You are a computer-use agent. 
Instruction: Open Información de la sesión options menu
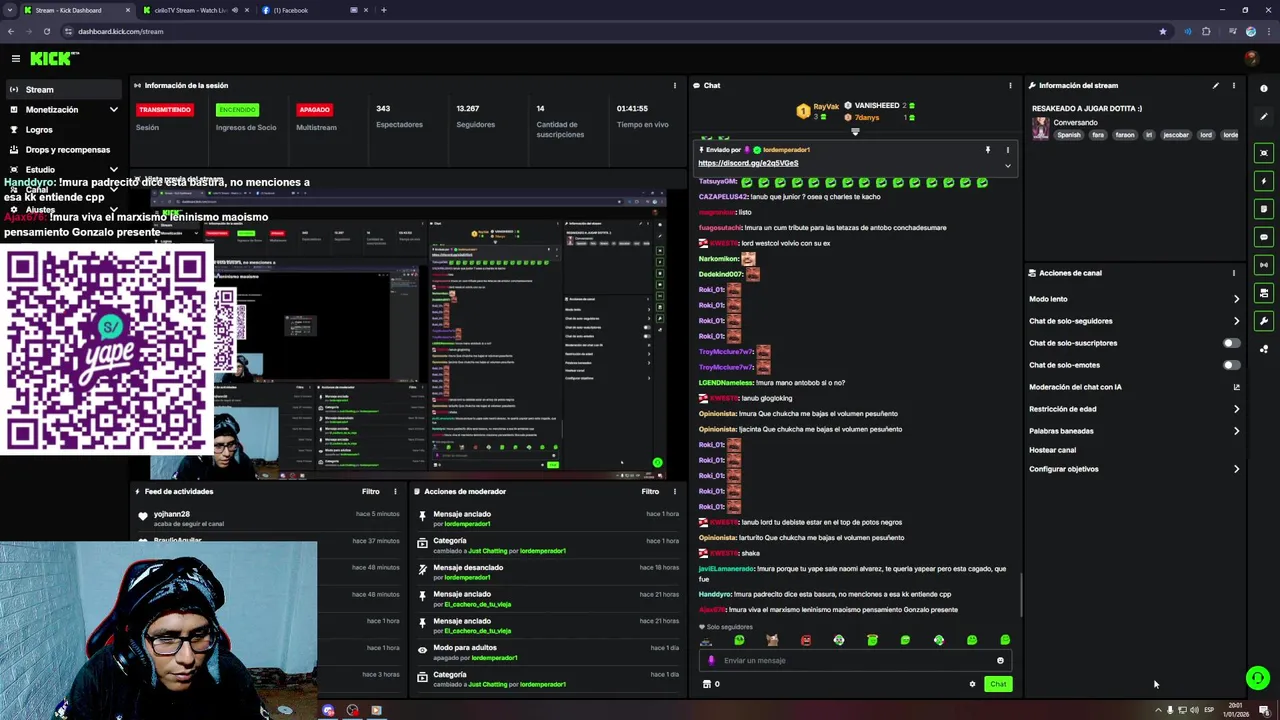675,86
